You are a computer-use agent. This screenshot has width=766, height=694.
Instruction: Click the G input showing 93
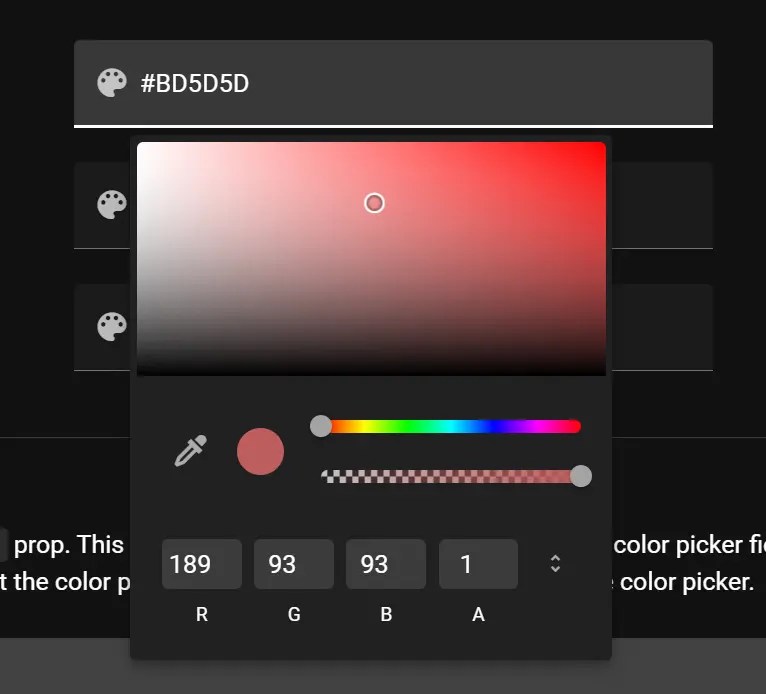coord(294,564)
